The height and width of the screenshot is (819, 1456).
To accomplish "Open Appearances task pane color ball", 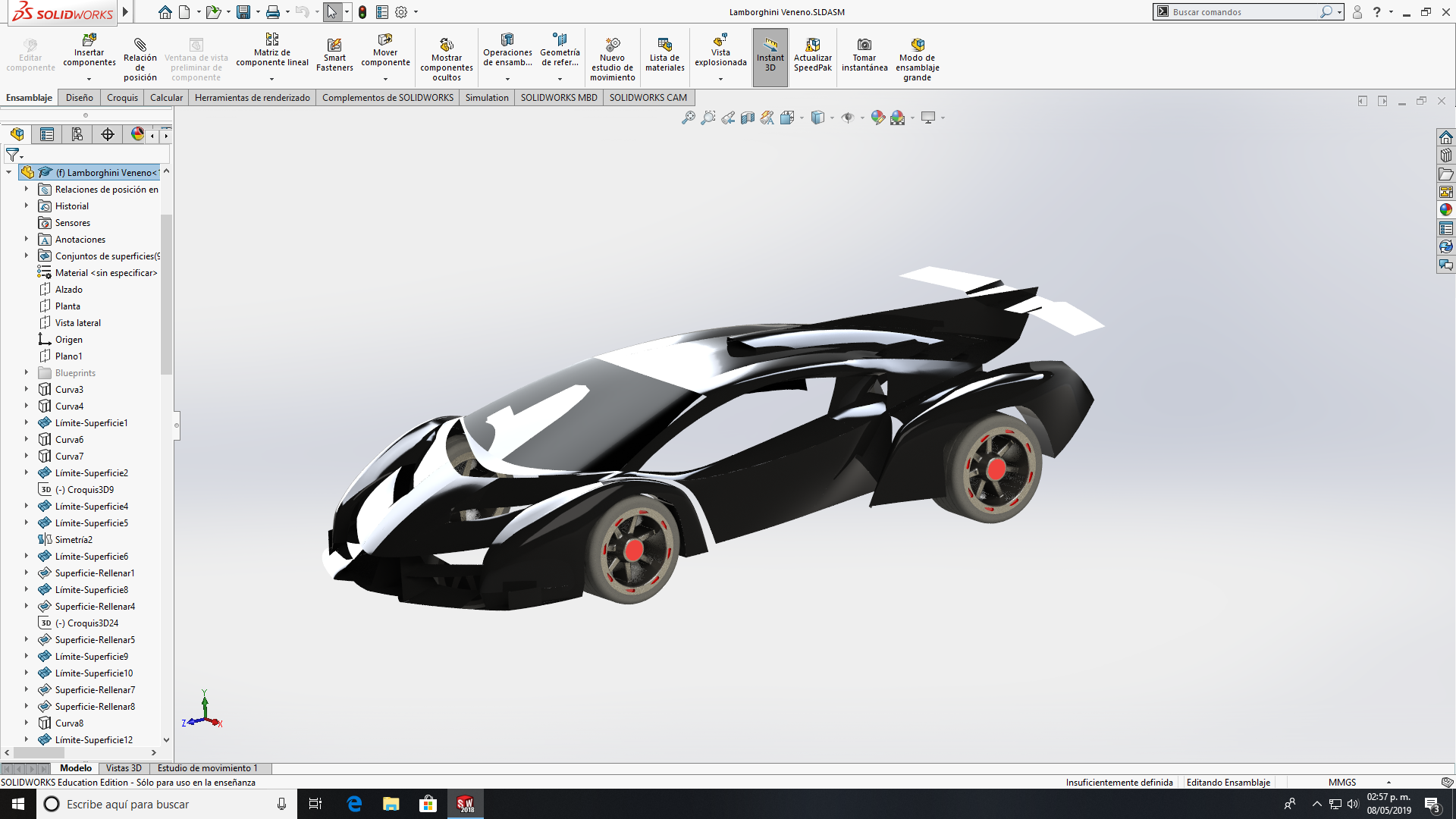I will pos(1446,210).
